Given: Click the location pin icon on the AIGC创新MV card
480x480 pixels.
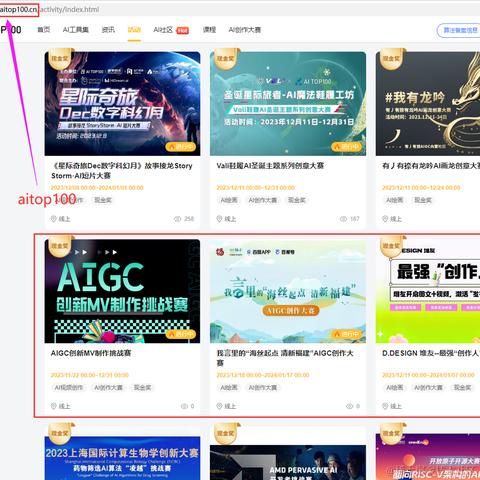Looking at the screenshot, I should coord(53,406).
